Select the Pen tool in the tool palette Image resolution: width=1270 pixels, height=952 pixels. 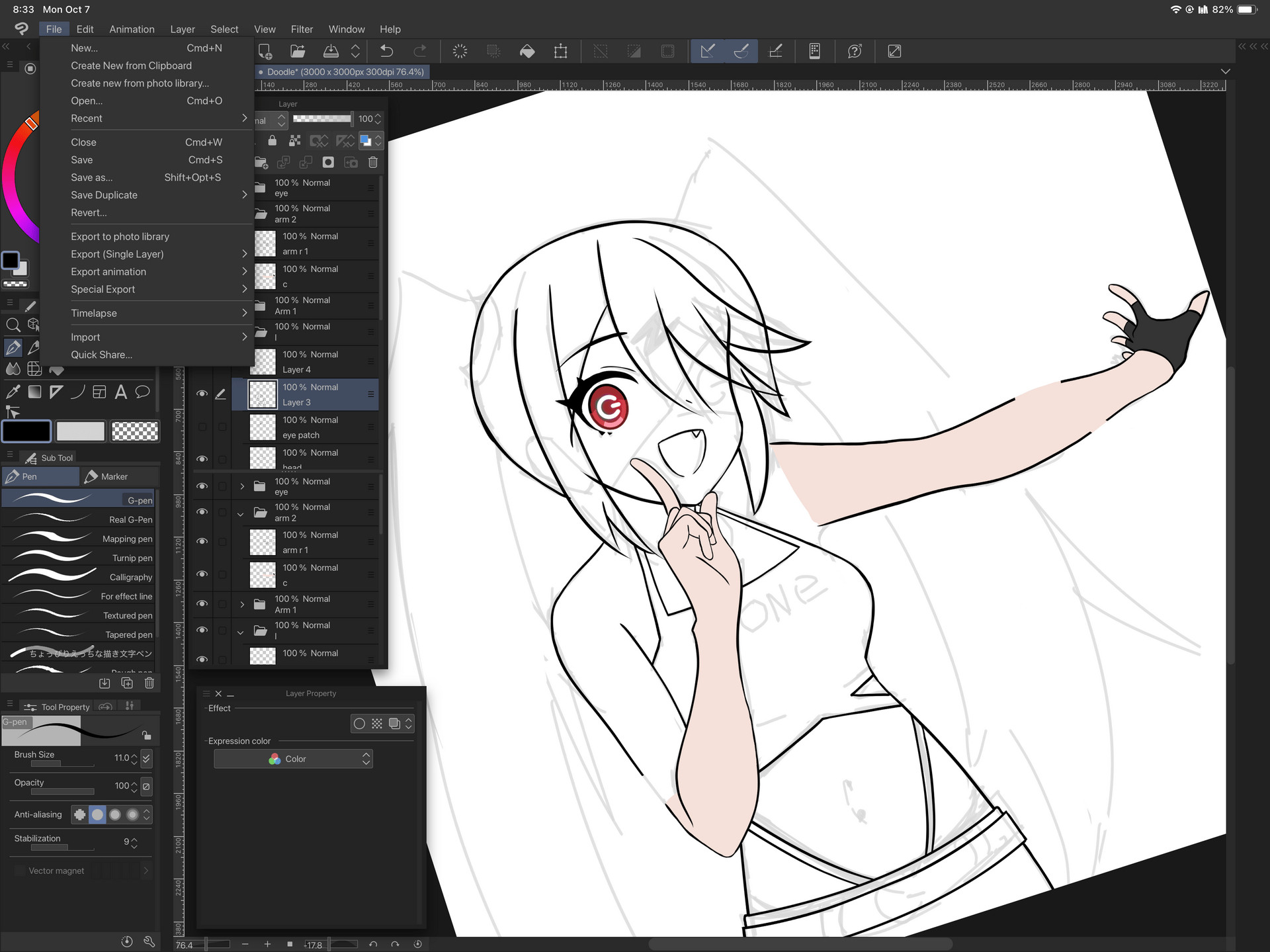tap(13, 347)
